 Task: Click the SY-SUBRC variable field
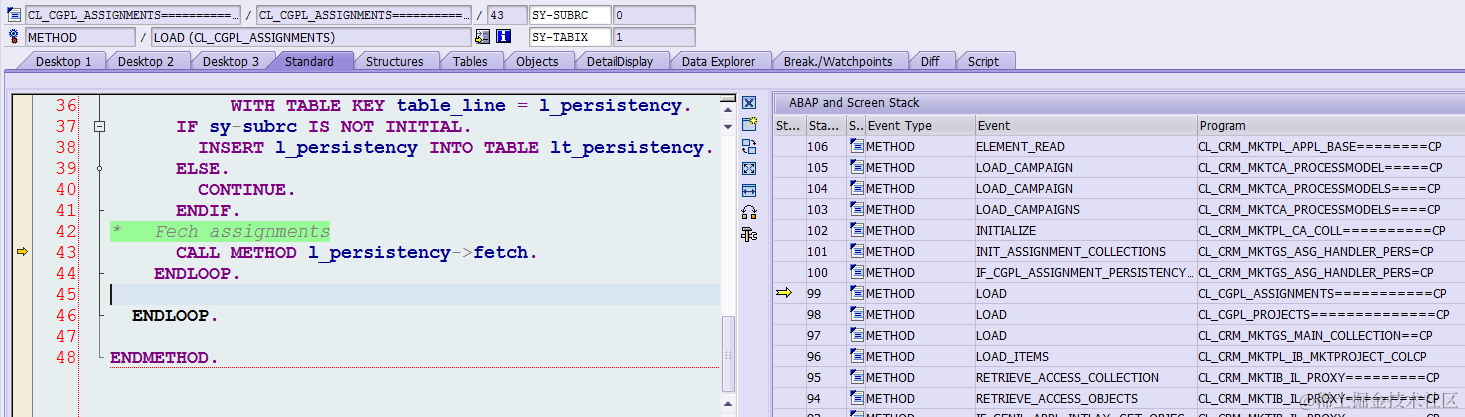569,15
